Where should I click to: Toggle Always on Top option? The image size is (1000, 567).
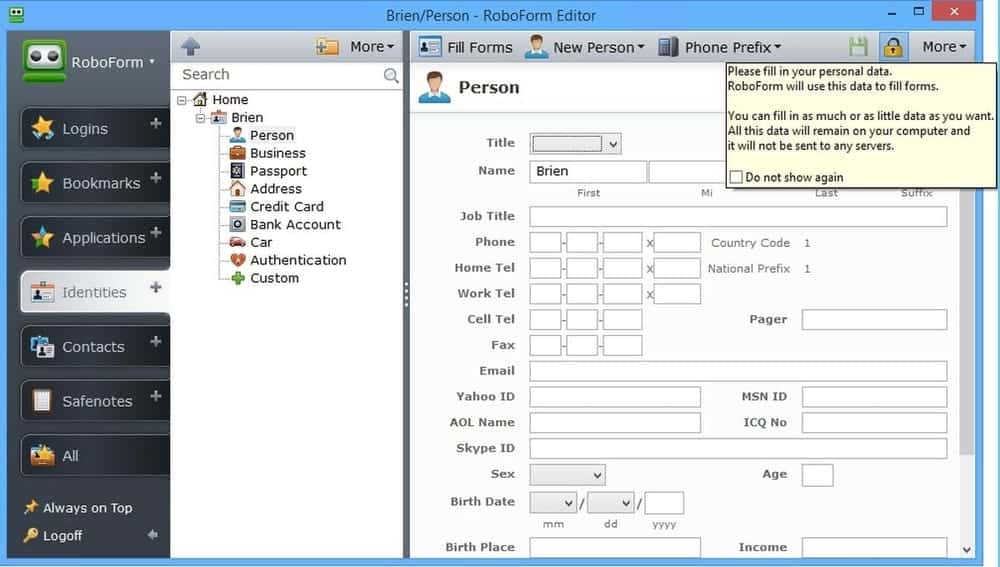pos(87,508)
